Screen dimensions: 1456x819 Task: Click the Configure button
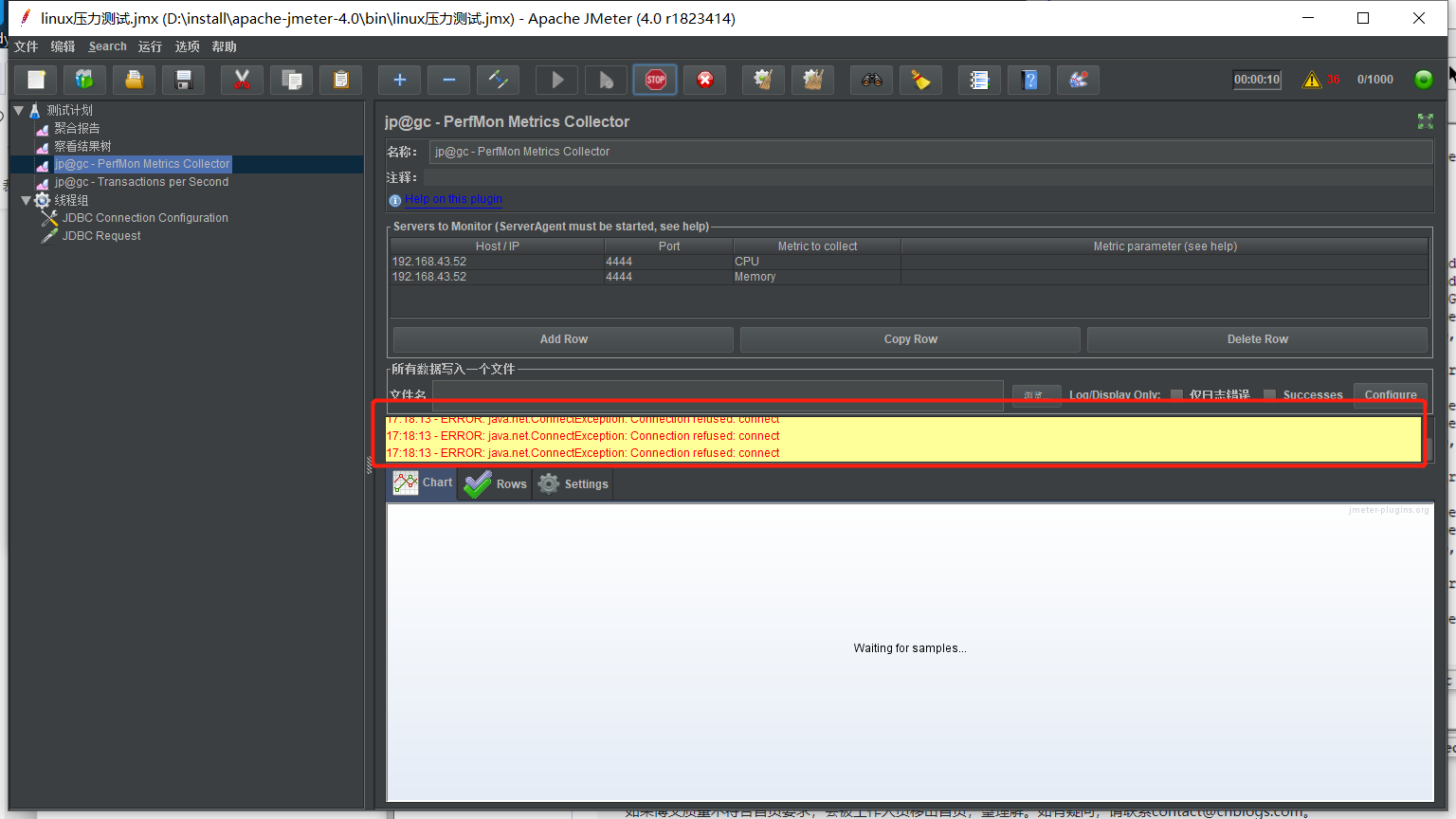[1391, 394]
